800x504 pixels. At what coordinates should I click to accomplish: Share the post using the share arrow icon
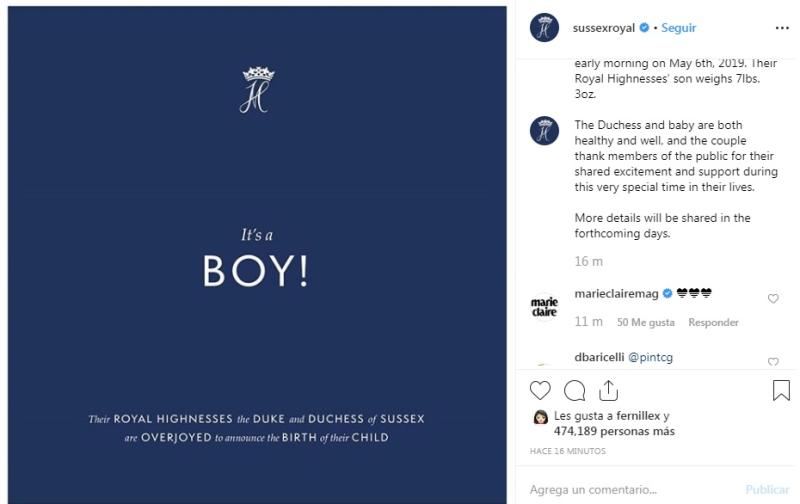tap(607, 390)
